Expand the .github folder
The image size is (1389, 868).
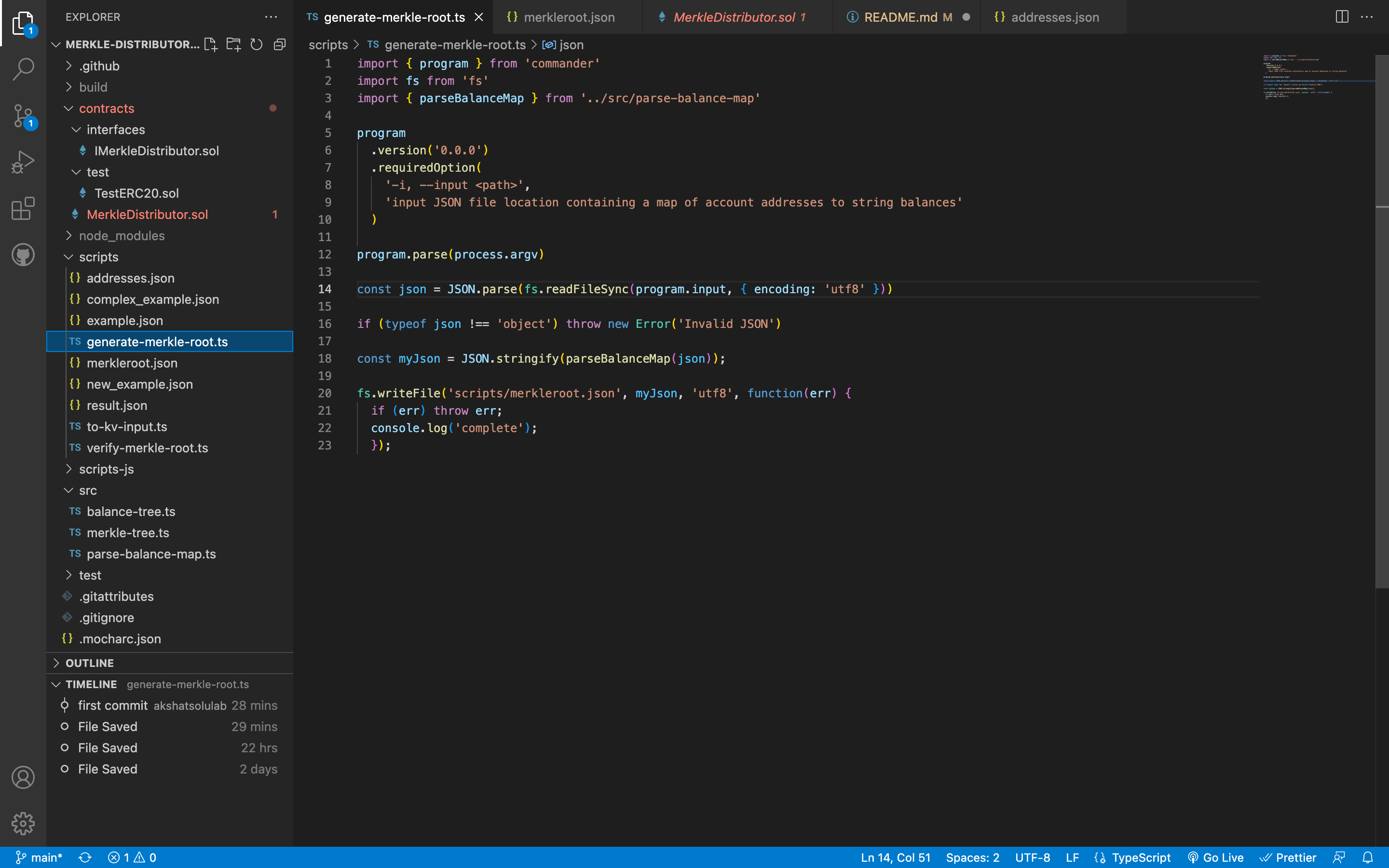pyautogui.click(x=169, y=66)
